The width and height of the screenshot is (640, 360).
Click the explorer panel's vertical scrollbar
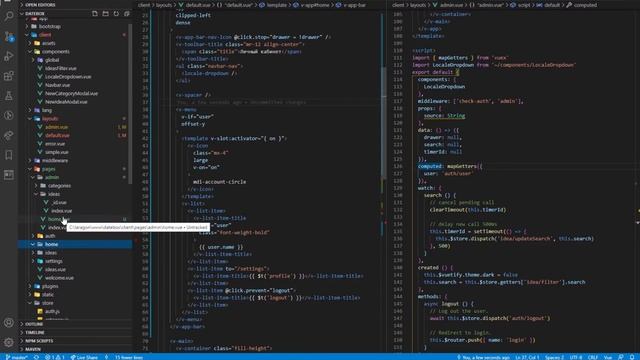tap(130, 104)
